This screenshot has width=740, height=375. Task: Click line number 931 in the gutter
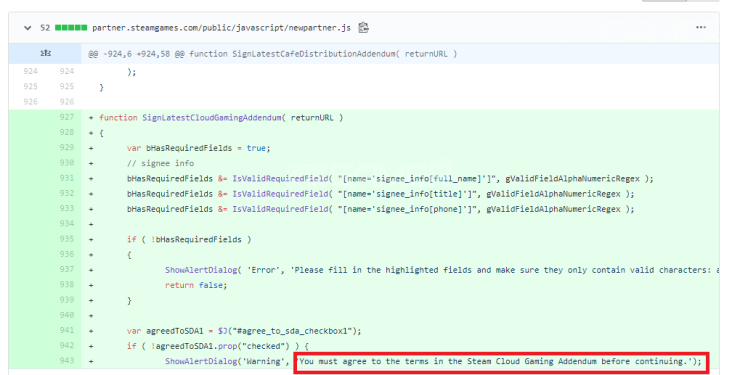click(67, 178)
